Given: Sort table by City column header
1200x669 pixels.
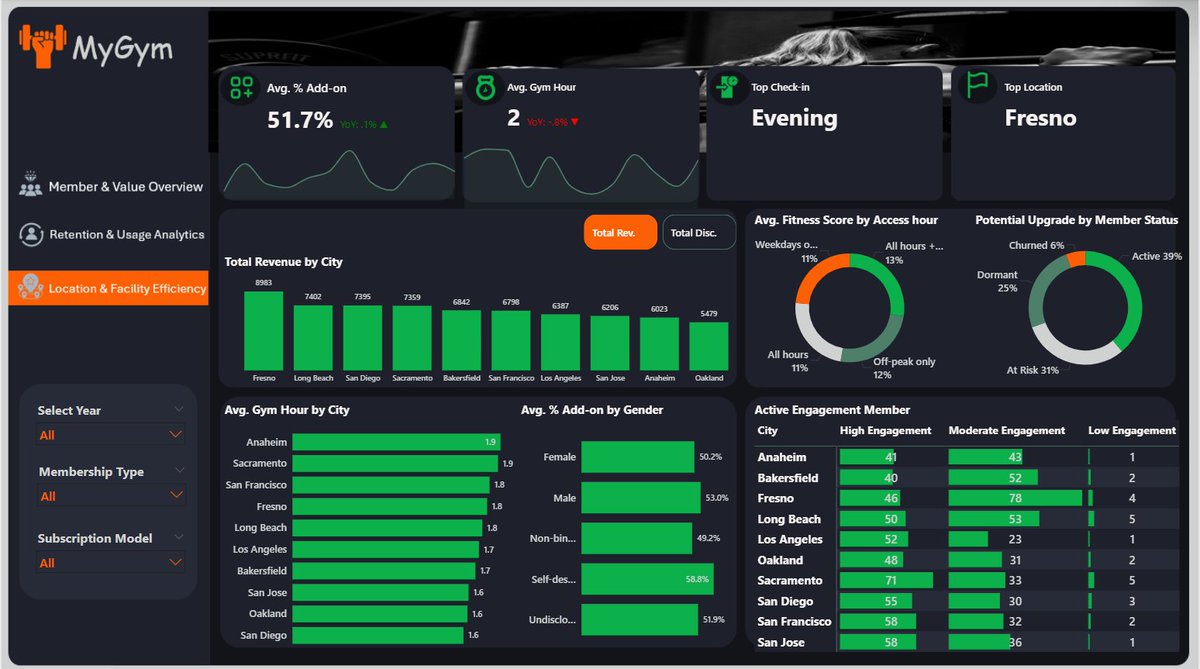Looking at the screenshot, I should (768, 431).
